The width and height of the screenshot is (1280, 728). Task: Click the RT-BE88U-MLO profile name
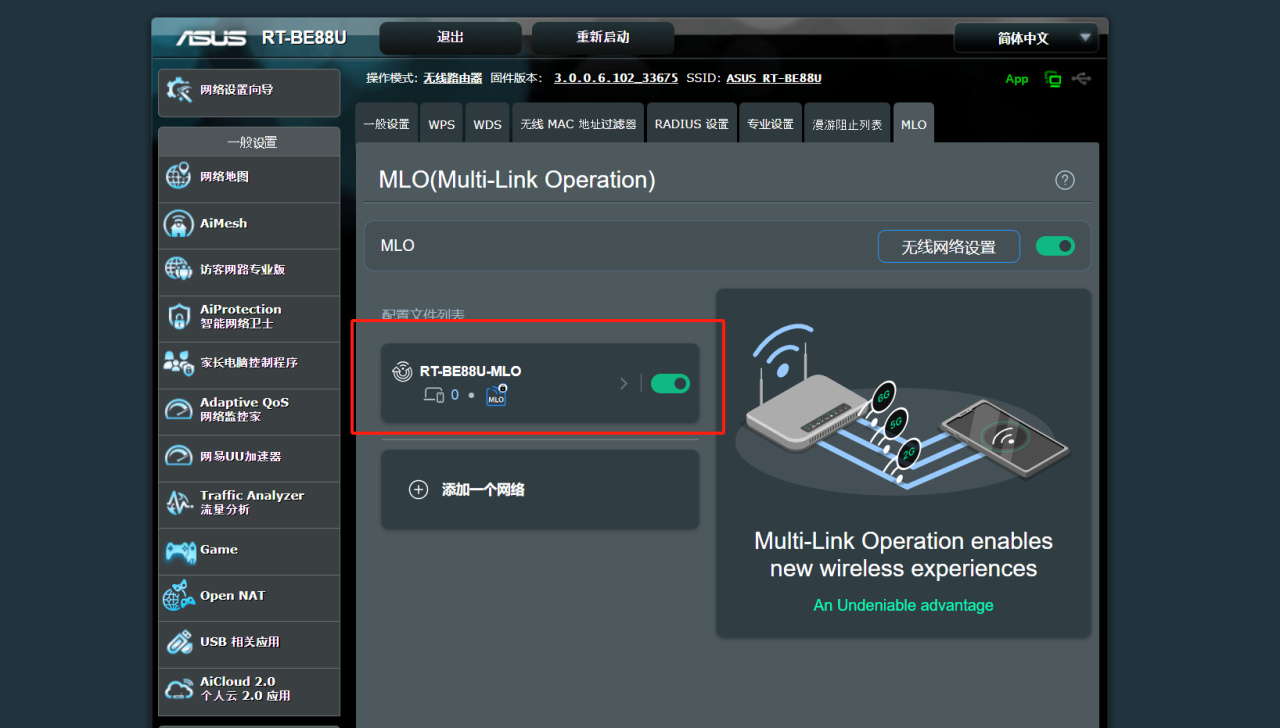click(470, 371)
